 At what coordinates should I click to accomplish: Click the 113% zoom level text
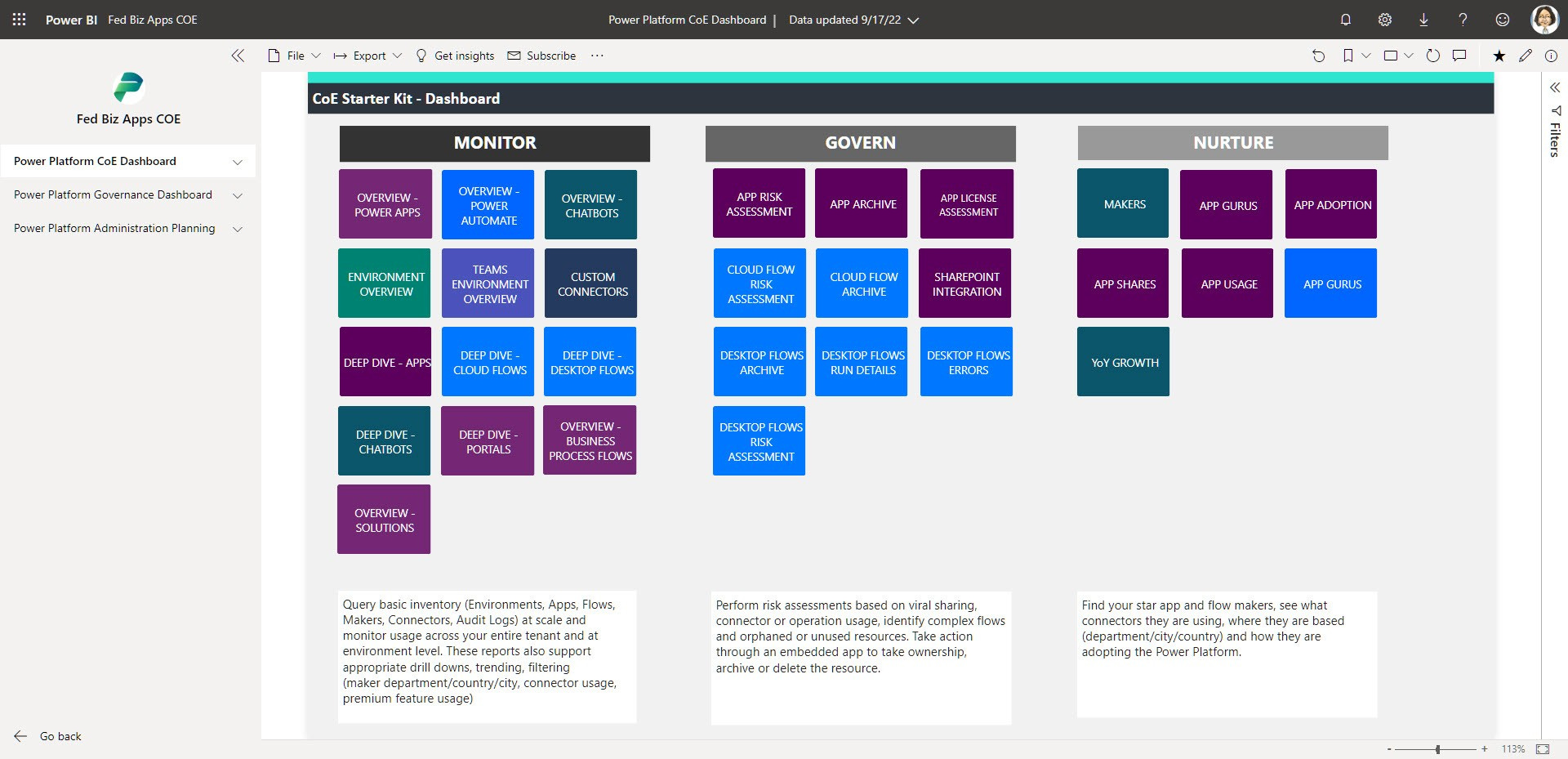point(1513,749)
